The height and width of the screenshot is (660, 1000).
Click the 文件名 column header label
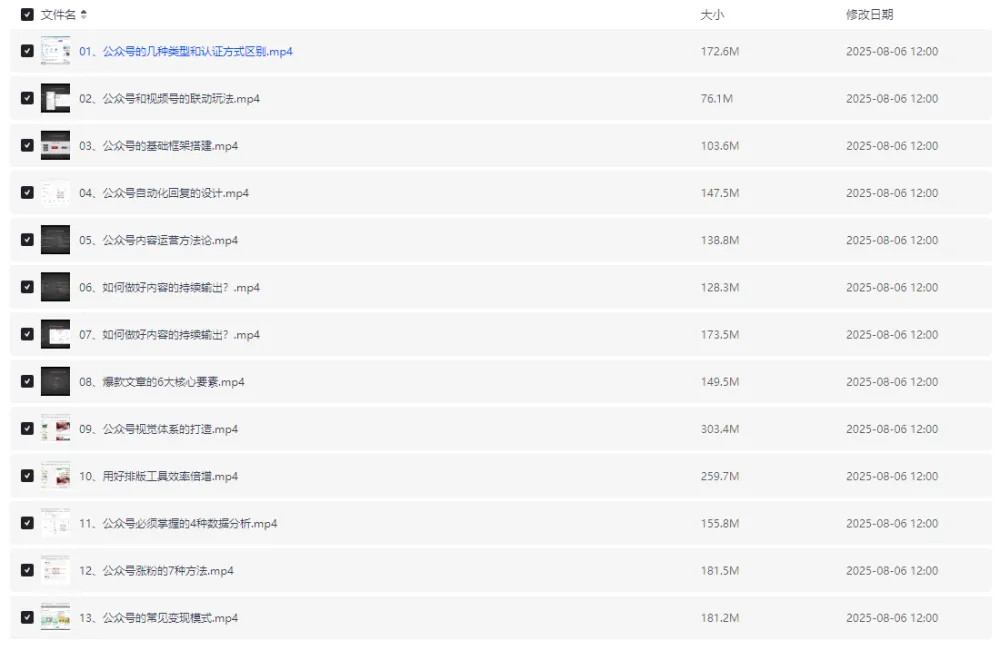58,15
